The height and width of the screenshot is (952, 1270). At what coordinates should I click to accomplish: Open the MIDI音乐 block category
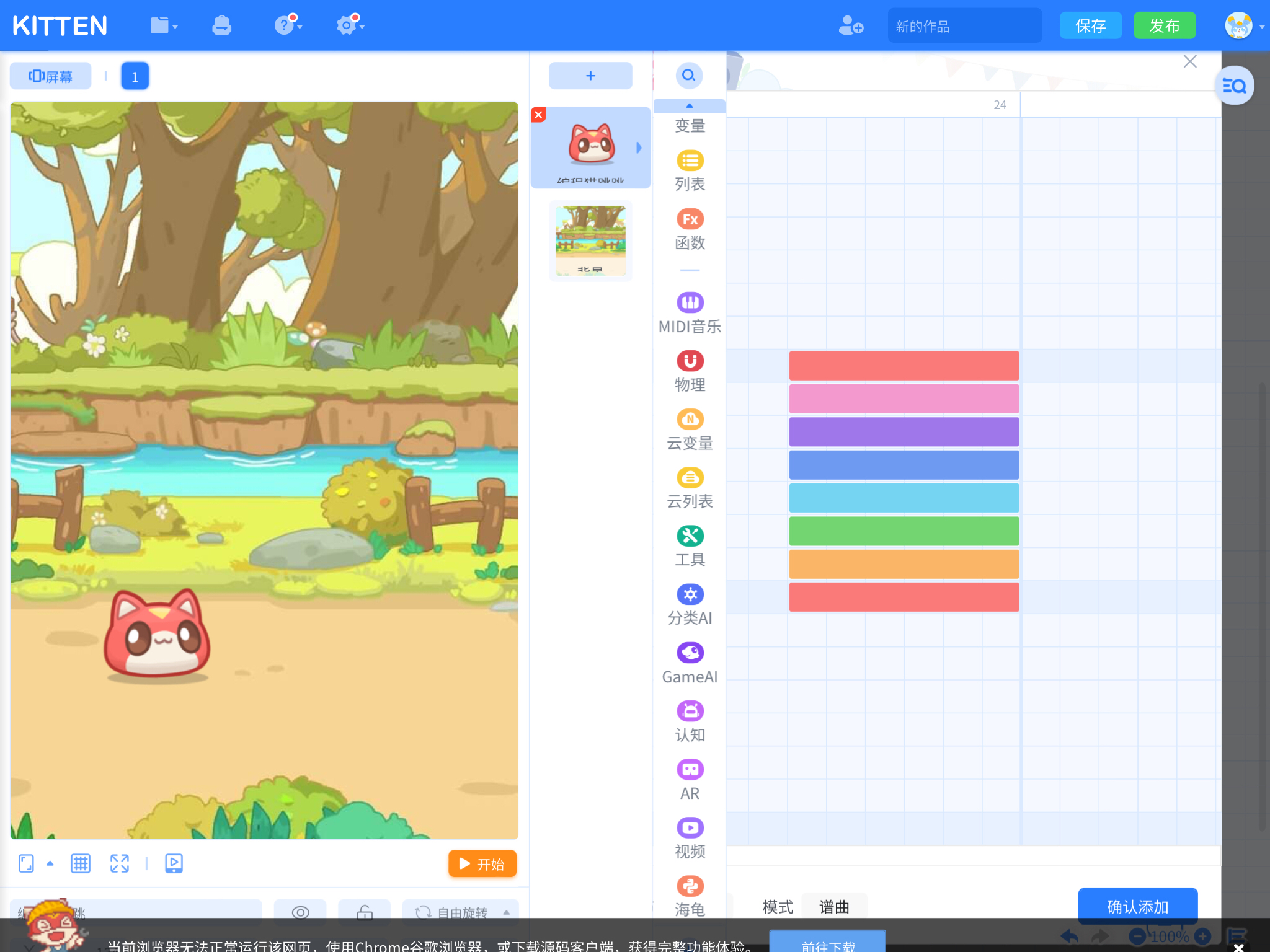[690, 314]
